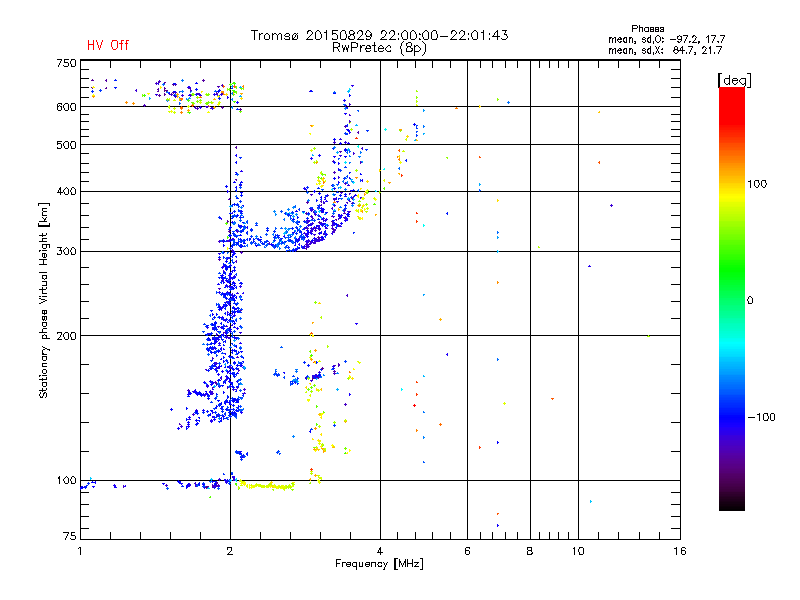
Task: Click the phase colorbar gradient
Action: pos(732,298)
